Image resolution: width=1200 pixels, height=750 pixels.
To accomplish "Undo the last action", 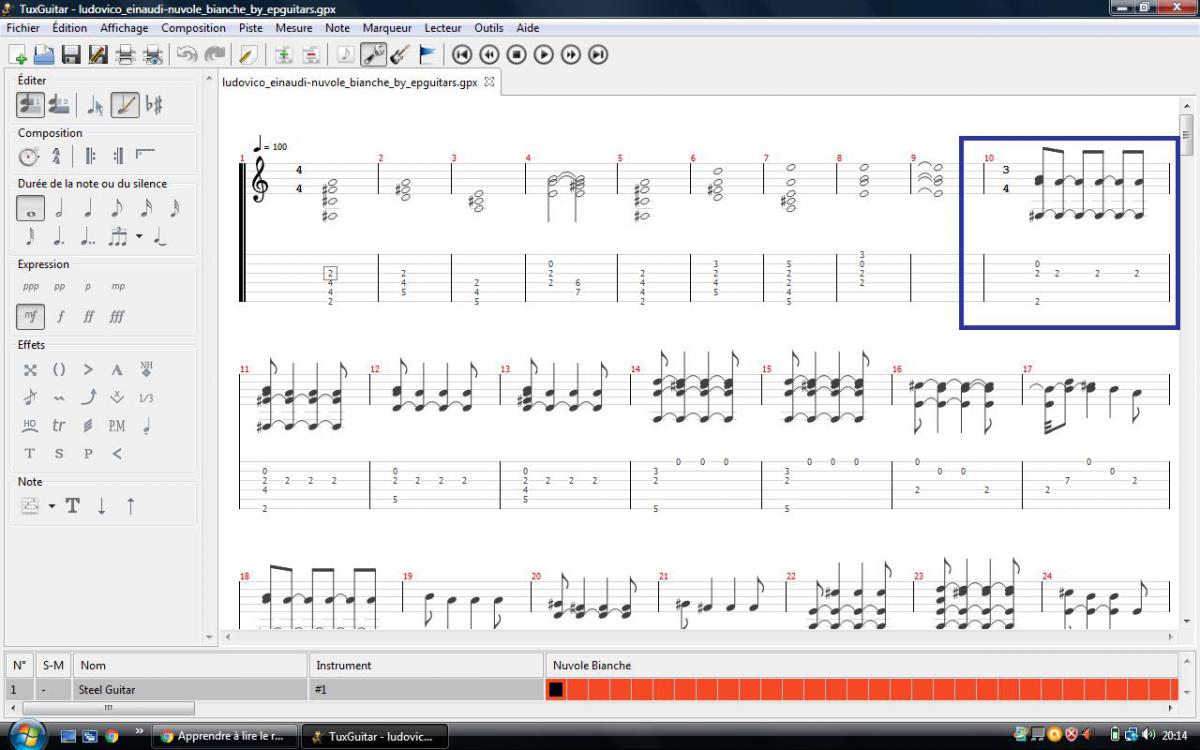I will coord(187,55).
